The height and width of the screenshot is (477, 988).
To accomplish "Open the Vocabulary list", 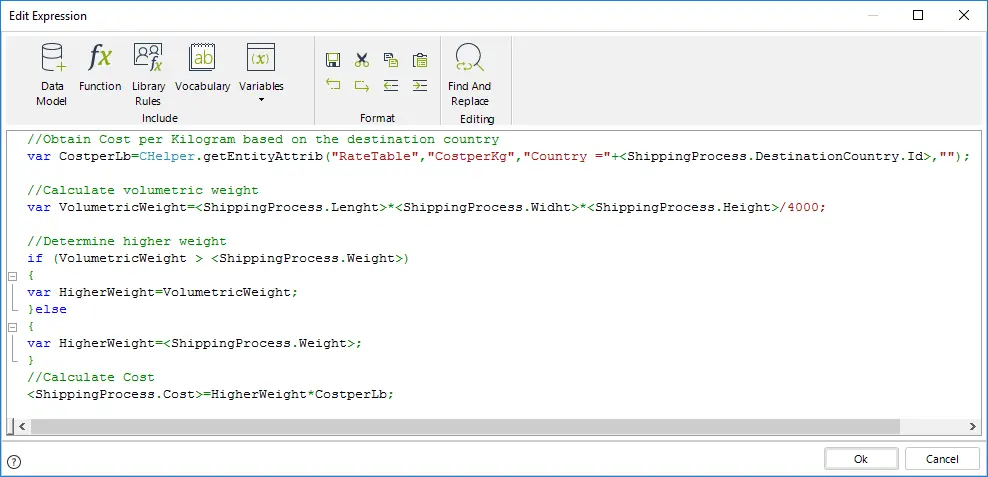I will pos(202,67).
